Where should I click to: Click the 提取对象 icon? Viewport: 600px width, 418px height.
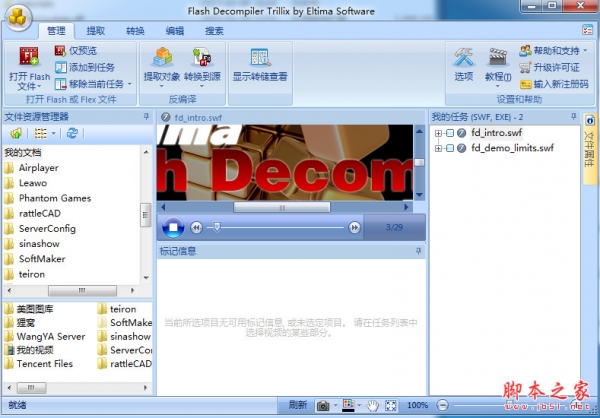(x=162, y=57)
